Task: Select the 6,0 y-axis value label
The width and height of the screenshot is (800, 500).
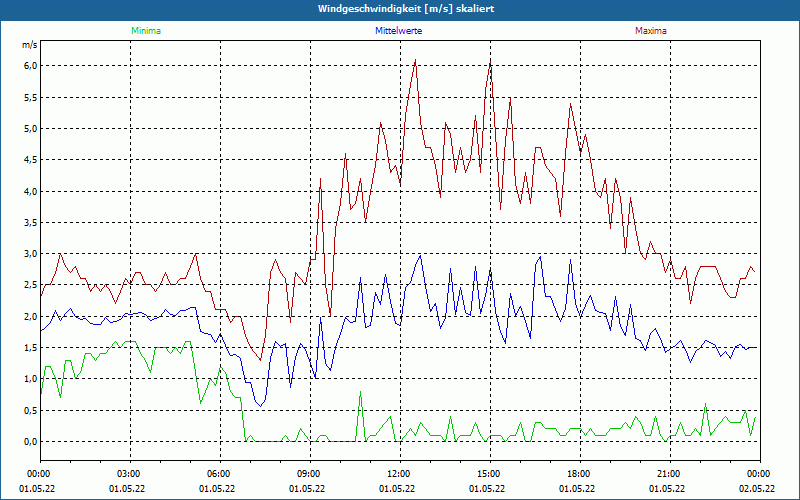Action: [x=29, y=66]
